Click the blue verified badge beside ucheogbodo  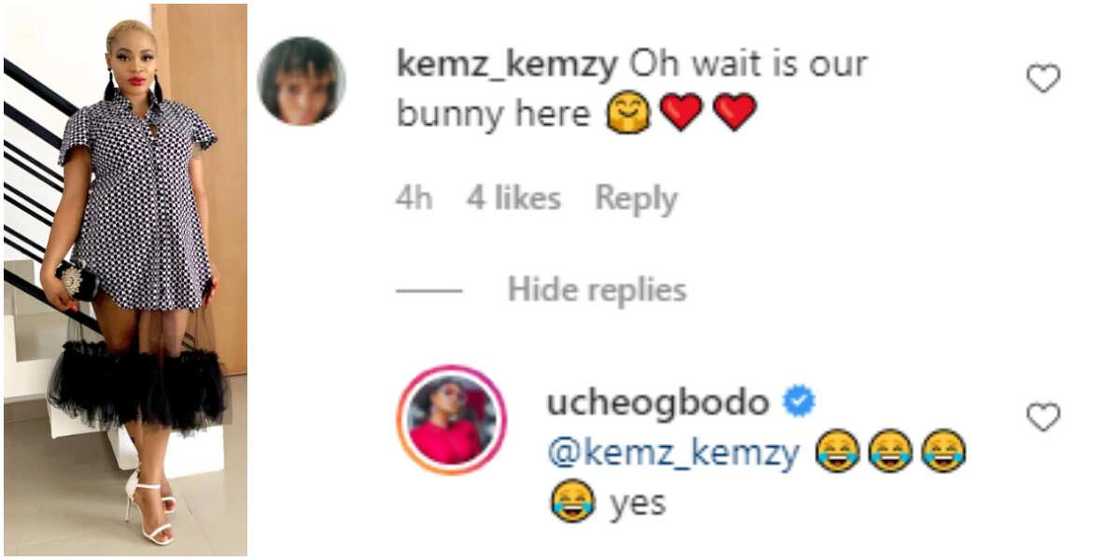pyautogui.click(x=799, y=402)
